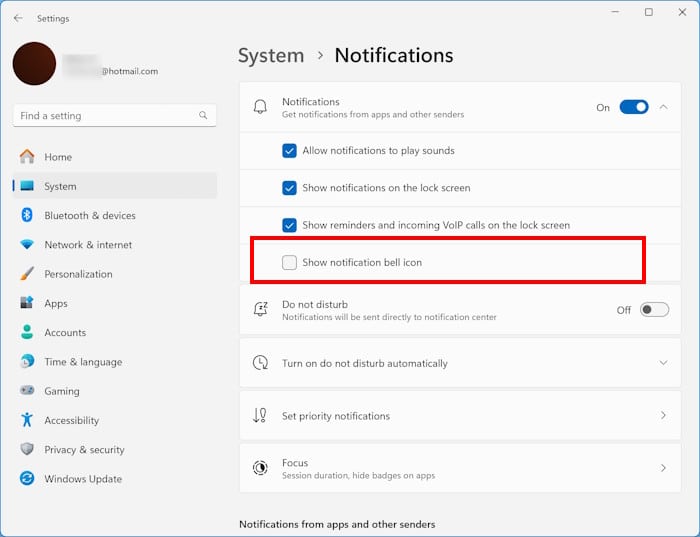This screenshot has height=537, width=700.
Task: Click the Personalization paintbrush icon
Action: pos(26,274)
